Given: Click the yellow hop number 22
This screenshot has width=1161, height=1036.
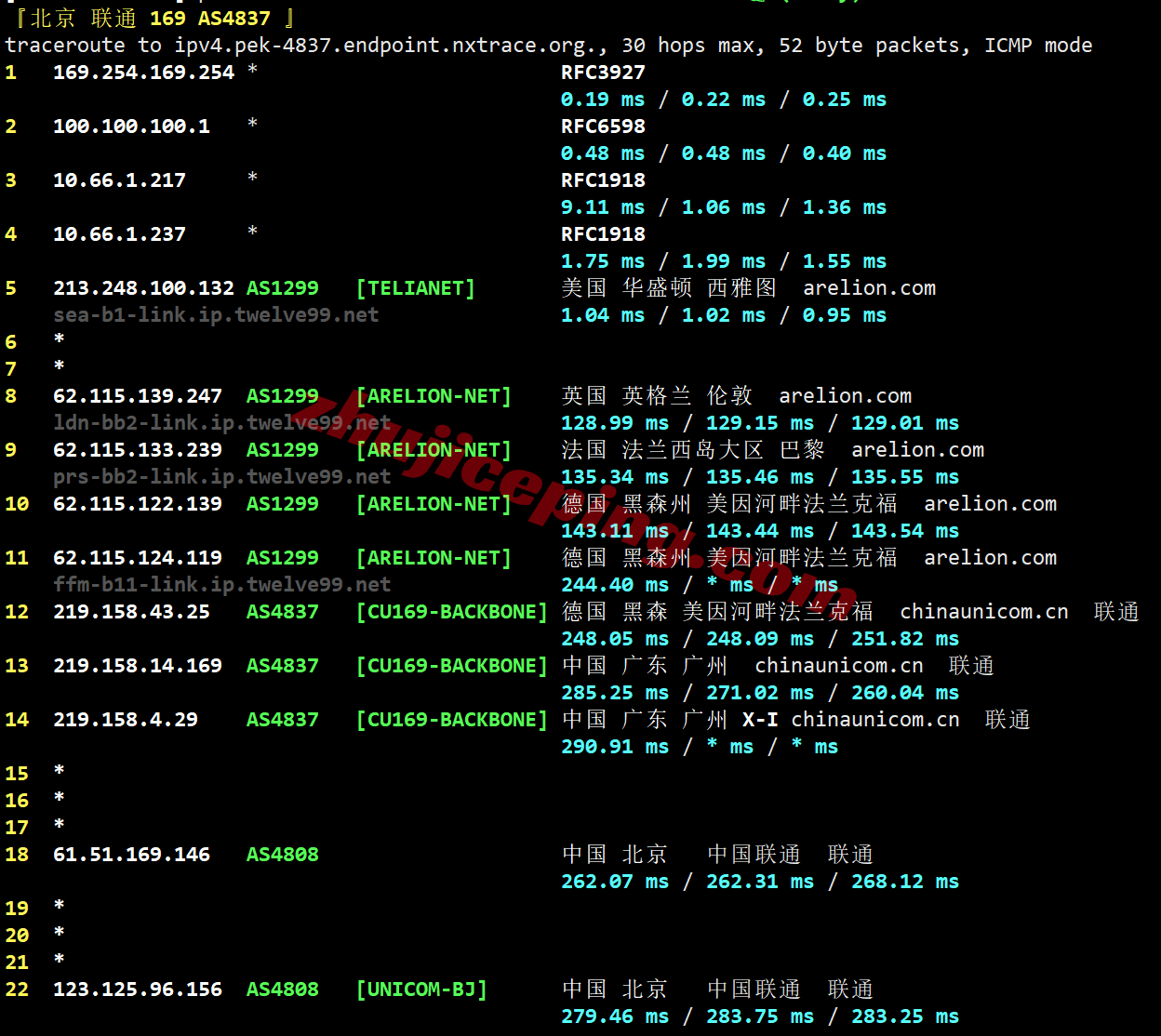Looking at the screenshot, I should 17,990.
